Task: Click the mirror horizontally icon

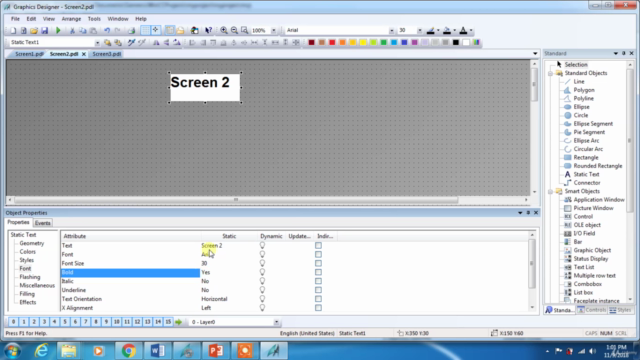Action: click(x=156, y=42)
